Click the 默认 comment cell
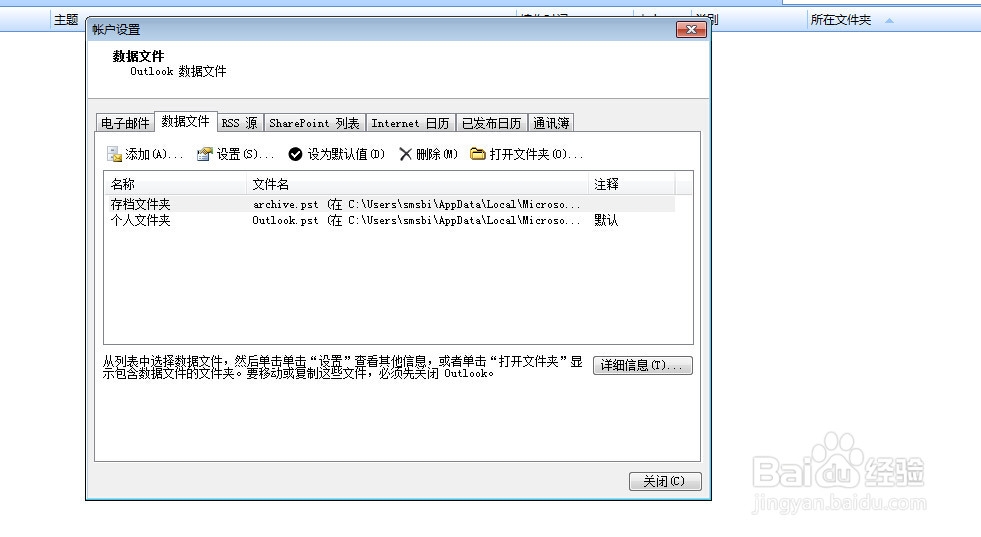The height and width of the screenshot is (537, 981). [606, 220]
